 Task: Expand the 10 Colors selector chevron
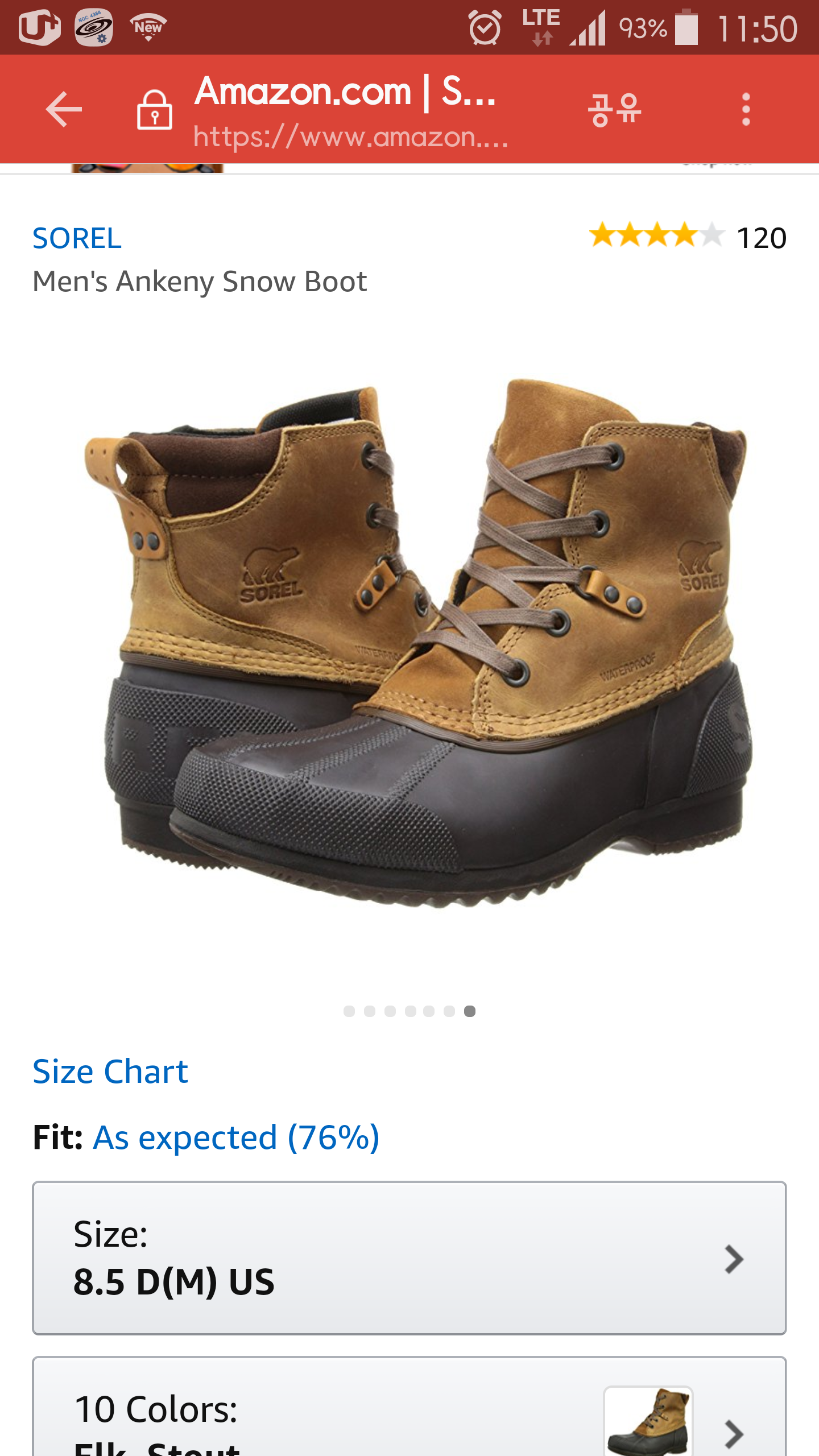point(734,1433)
